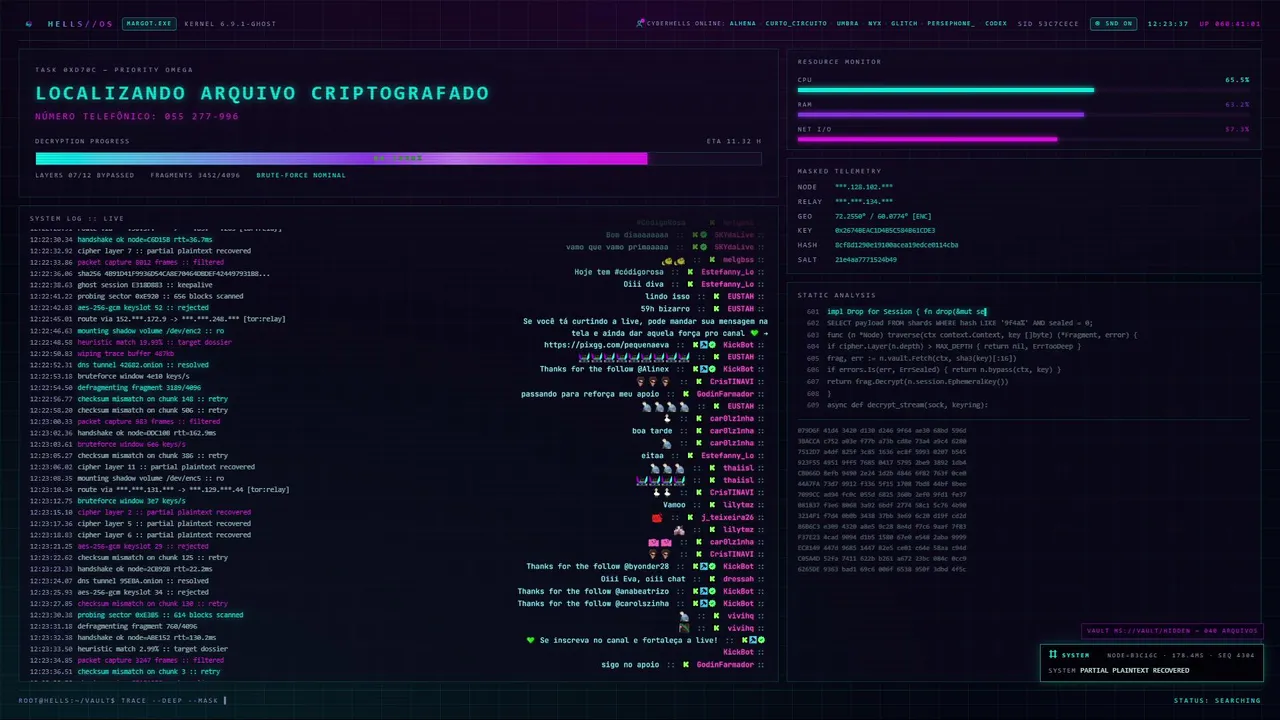Click KickBot's badges on the @Alinex follow message
1280x720 pixels.
point(706,369)
